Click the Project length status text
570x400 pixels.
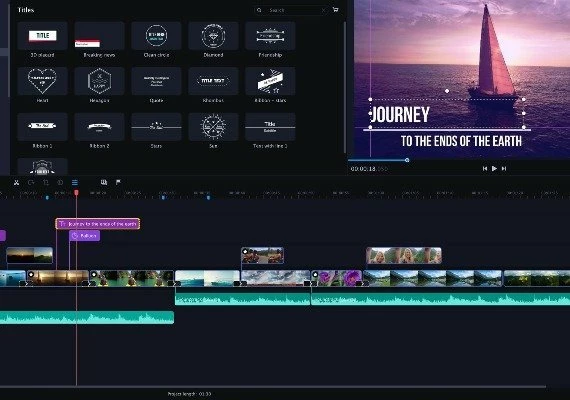point(189,394)
